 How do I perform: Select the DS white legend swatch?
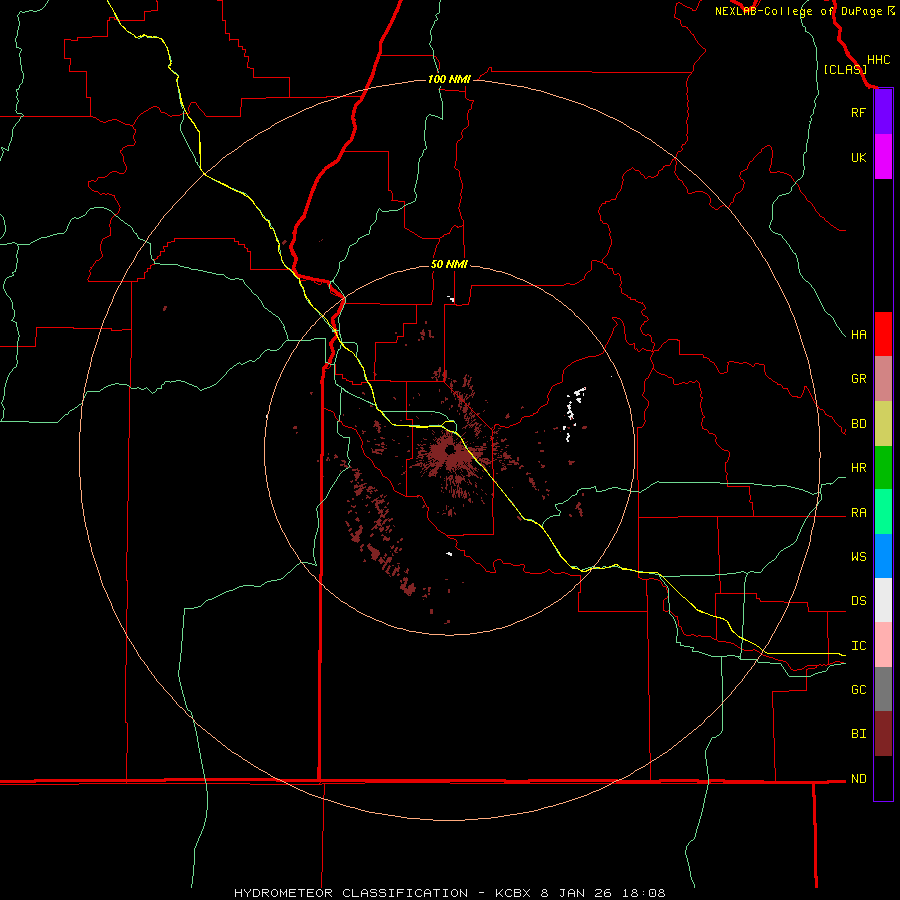pyautogui.click(x=883, y=600)
